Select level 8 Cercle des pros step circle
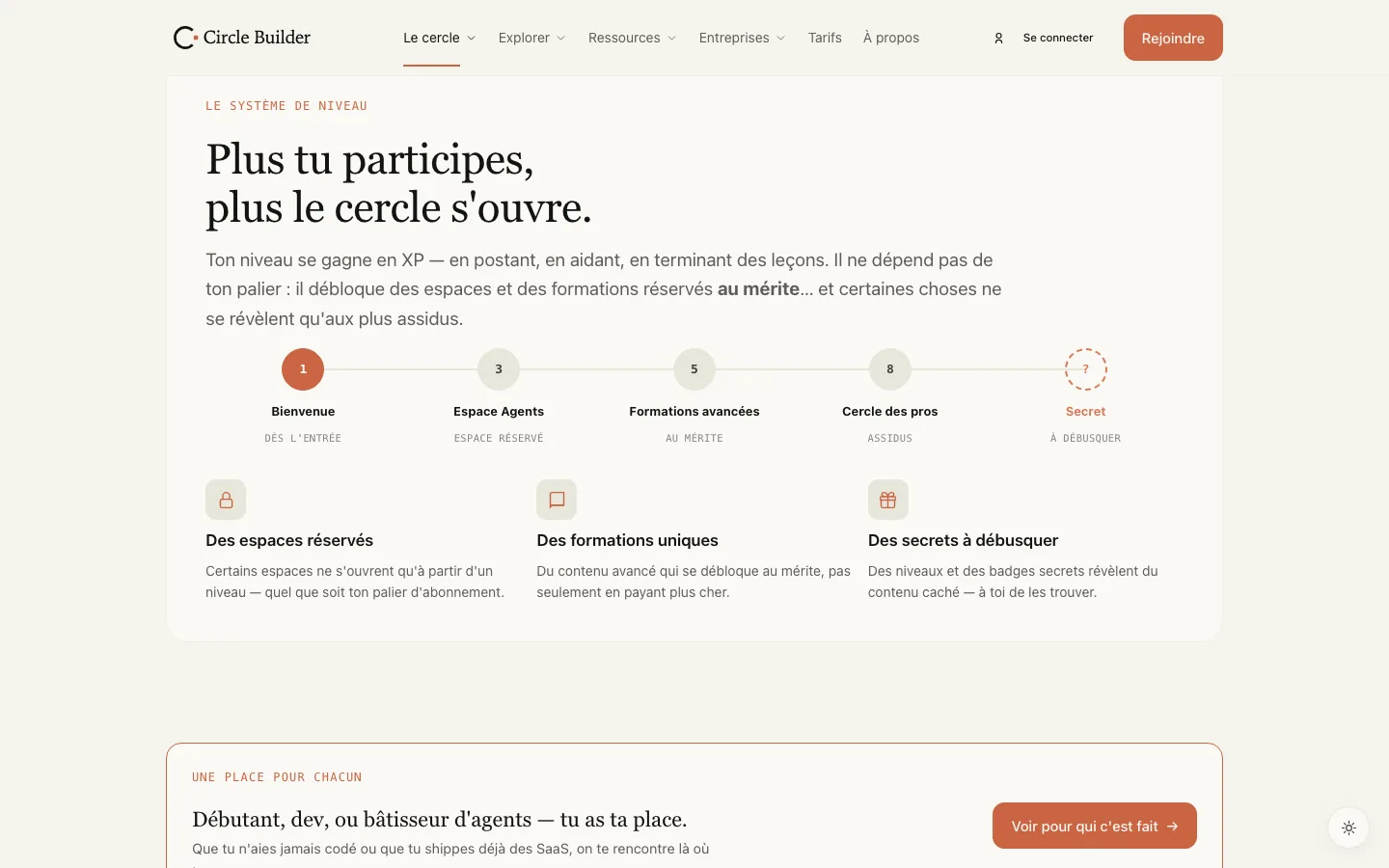Viewport: 1389px width, 868px height. 890,369
